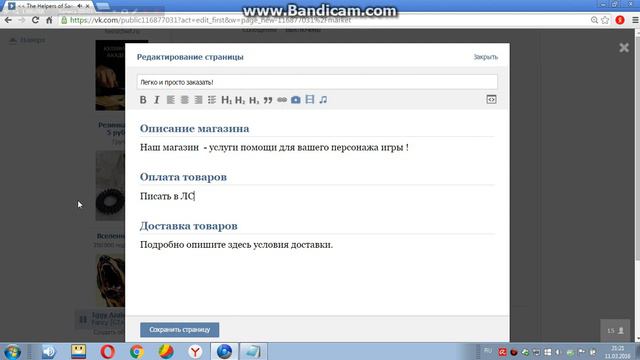This screenshot has height=360, width=640.
Task: Add a video with the film icon
Action: point(310,99)
